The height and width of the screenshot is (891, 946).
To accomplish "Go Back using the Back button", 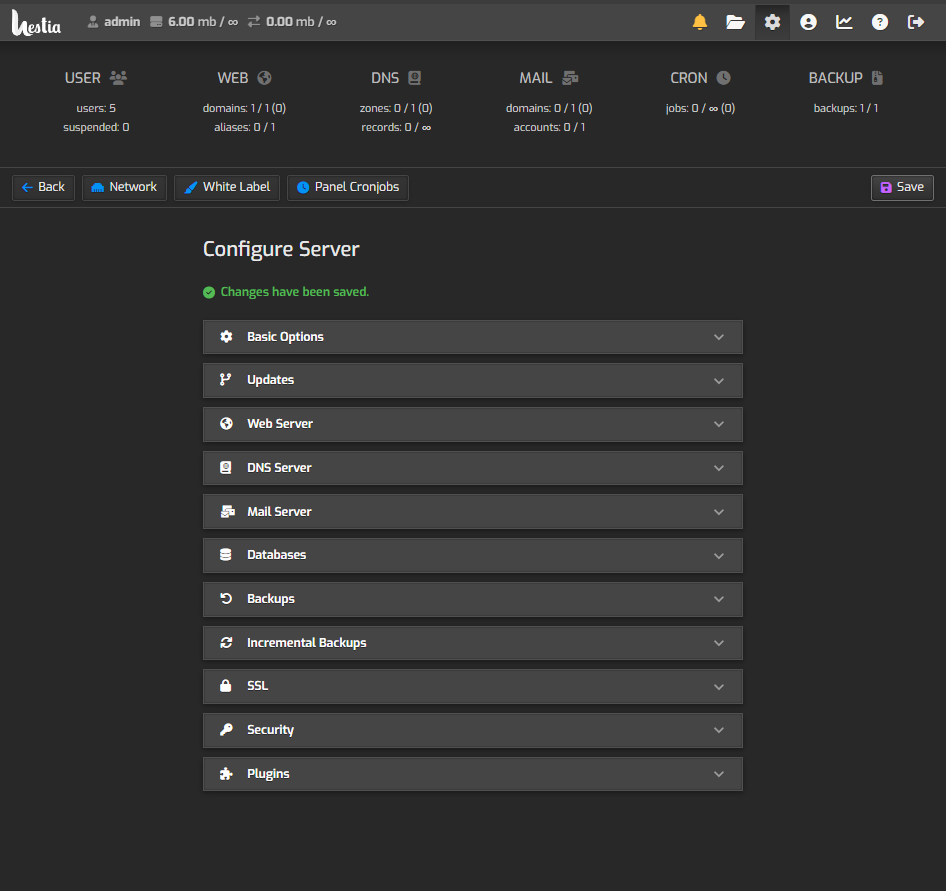I will pos(43,188).
